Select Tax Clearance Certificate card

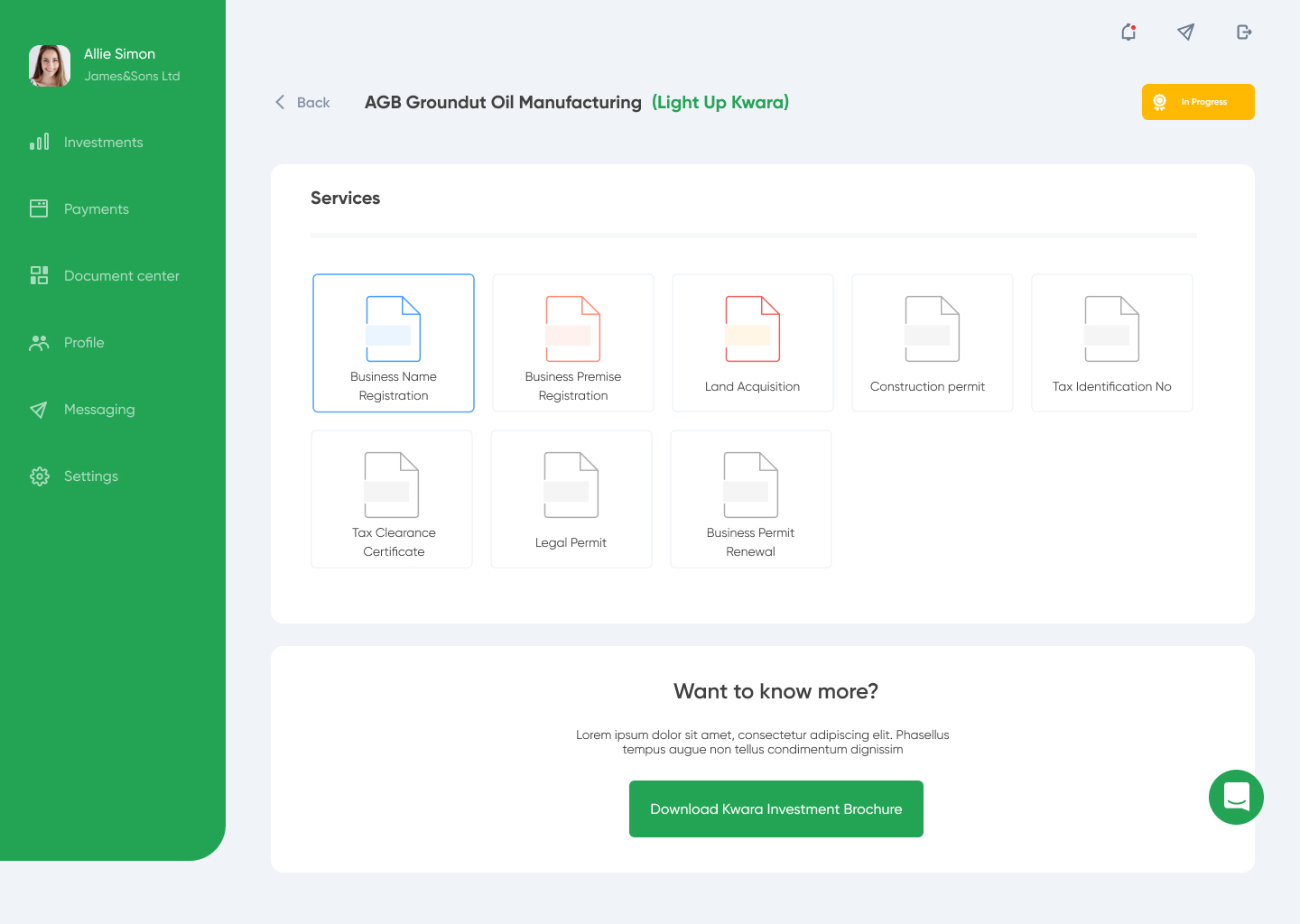(x=392, y=499)
